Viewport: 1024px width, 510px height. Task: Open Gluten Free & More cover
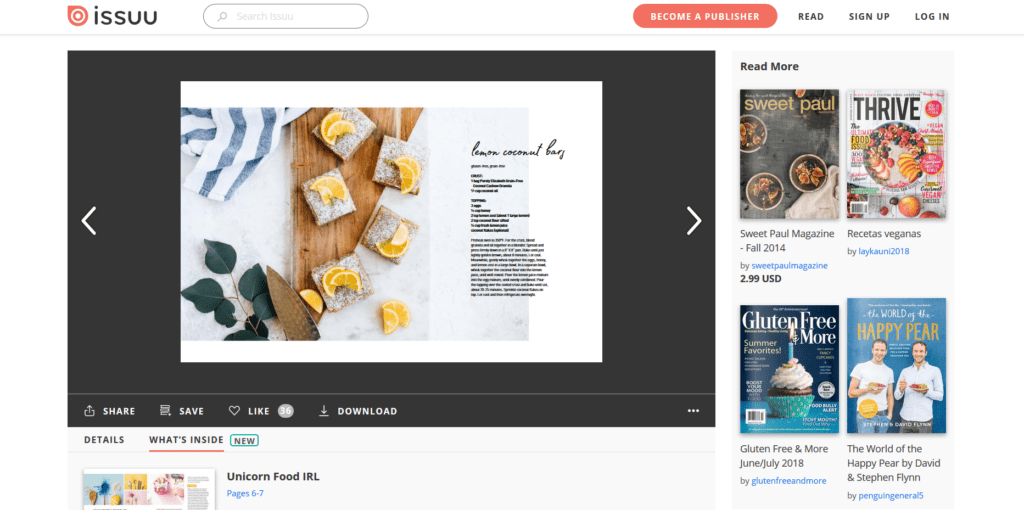tap(790, 369)
